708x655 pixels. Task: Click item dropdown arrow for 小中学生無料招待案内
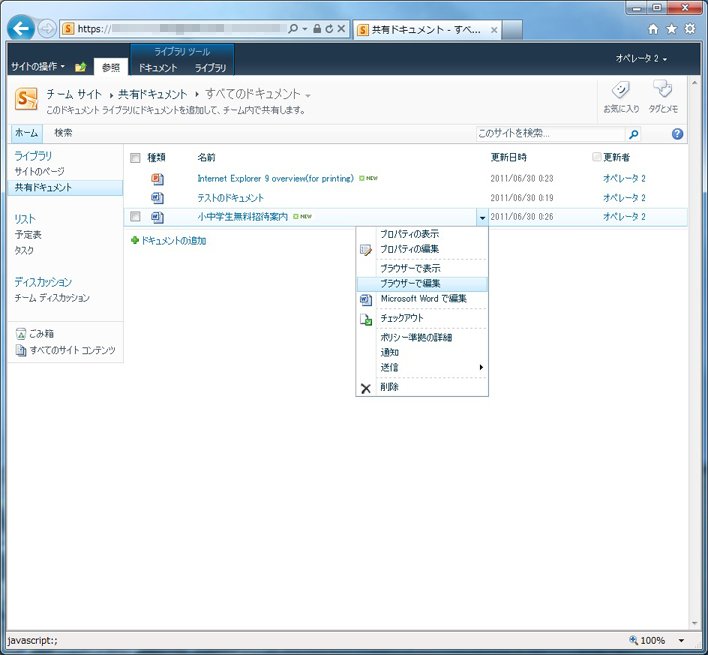tap(482, 218)
